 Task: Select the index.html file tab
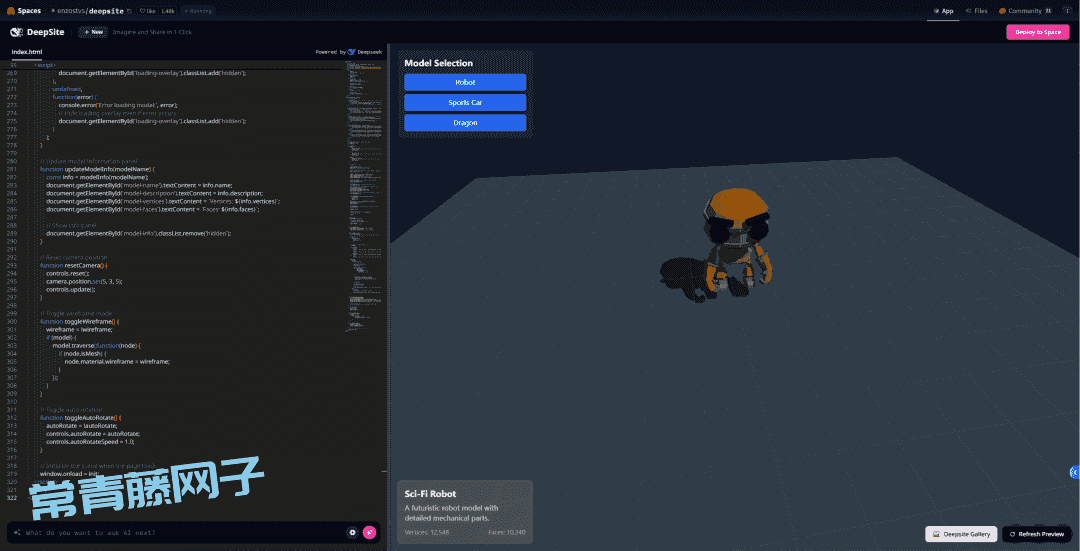coord(27,51)
